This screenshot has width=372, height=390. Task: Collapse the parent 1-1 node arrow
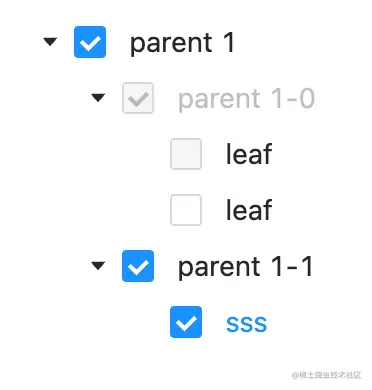(x=98, y=266)
